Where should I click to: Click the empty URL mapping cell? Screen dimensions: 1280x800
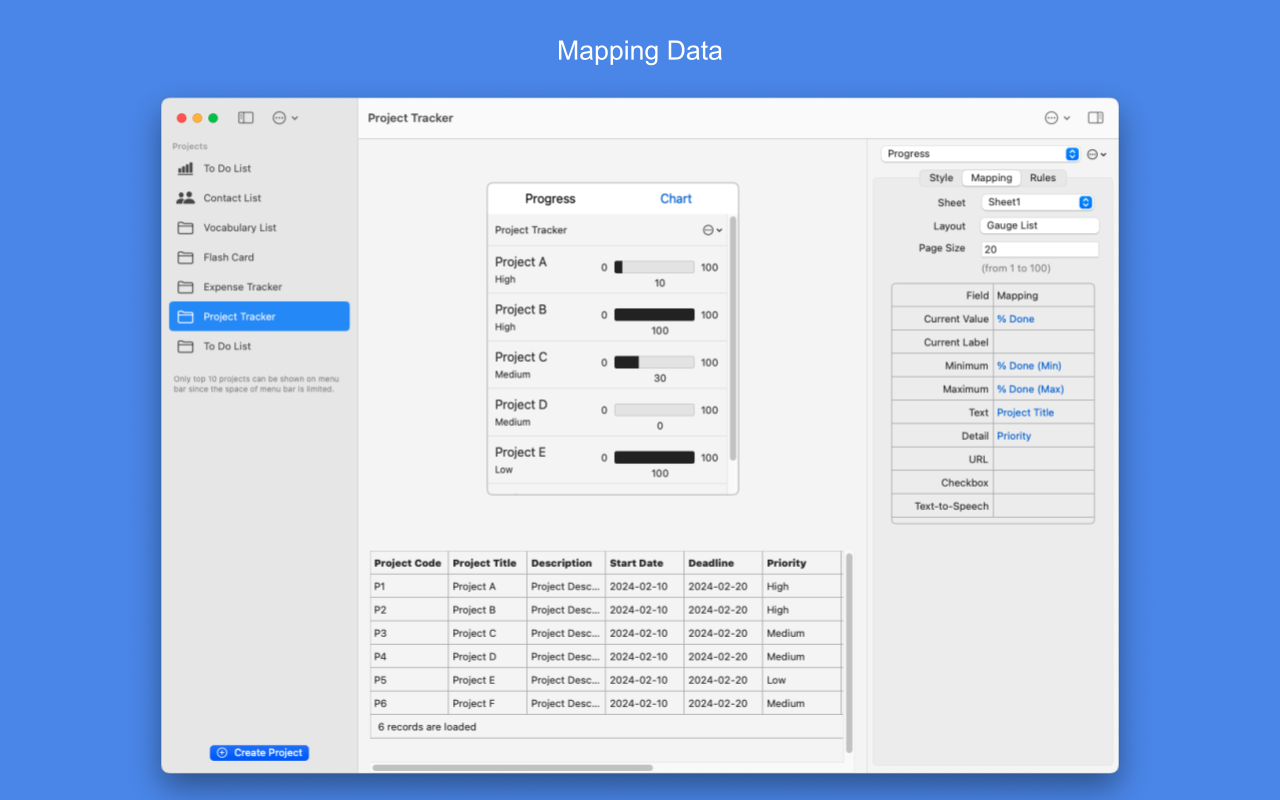pyautogui.click(x=1044, y=459)
